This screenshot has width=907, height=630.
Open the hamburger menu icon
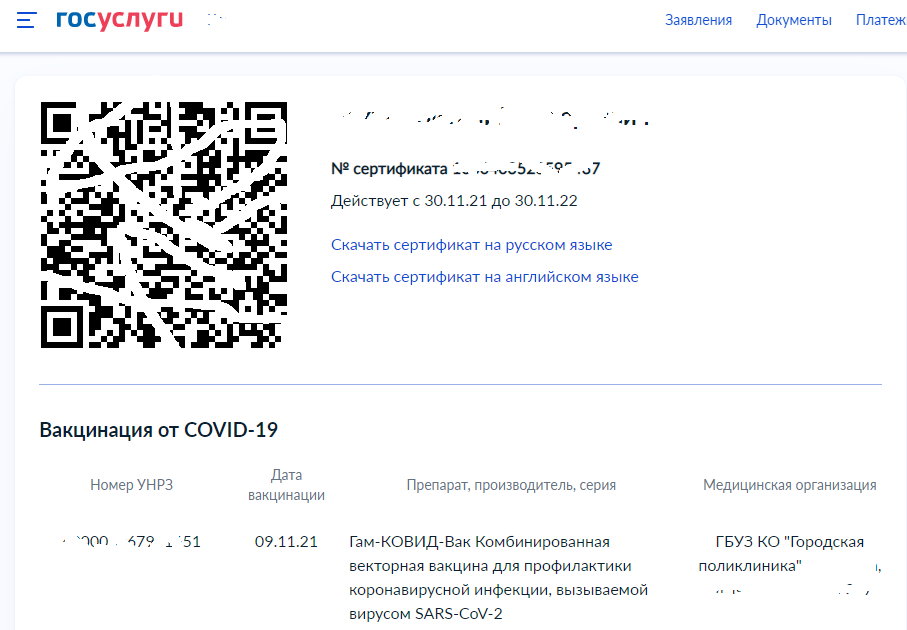click(27, 20)
